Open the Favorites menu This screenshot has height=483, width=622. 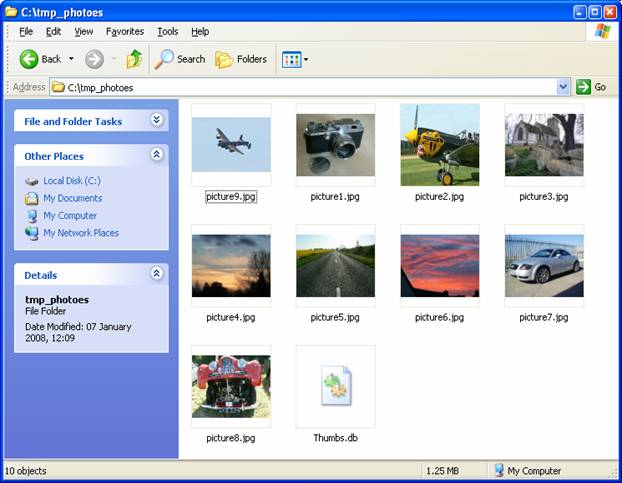point(125,32)
